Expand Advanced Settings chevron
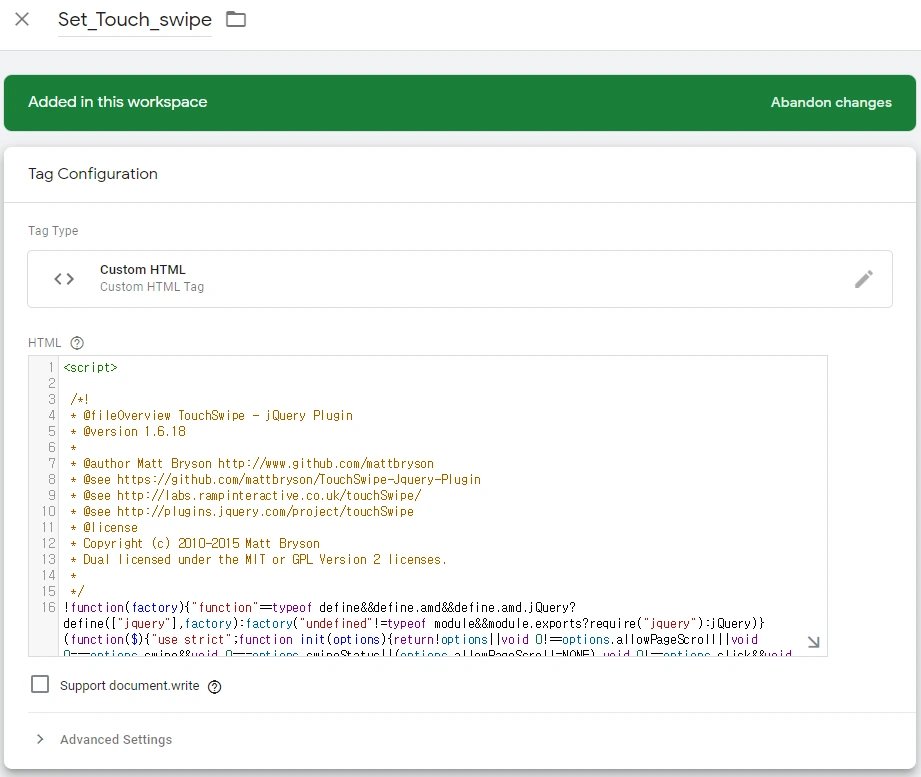Image resolution: width=921 pixels, height=777 pixels. pos(40,739)
